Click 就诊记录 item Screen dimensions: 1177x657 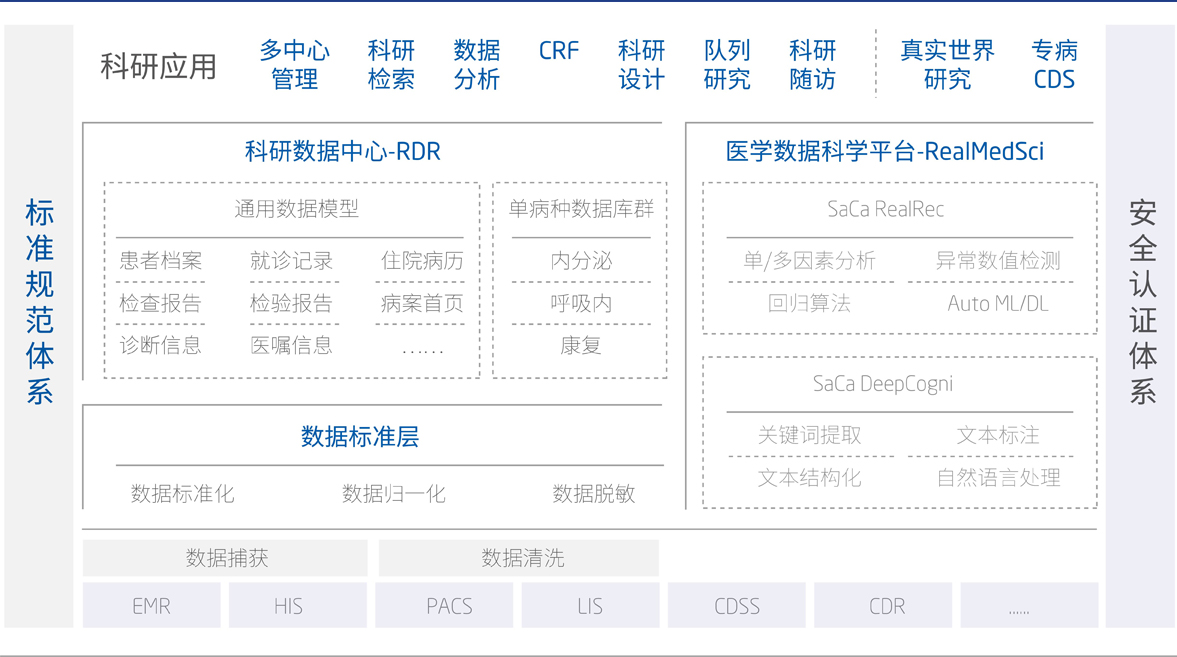coord(291,261)
